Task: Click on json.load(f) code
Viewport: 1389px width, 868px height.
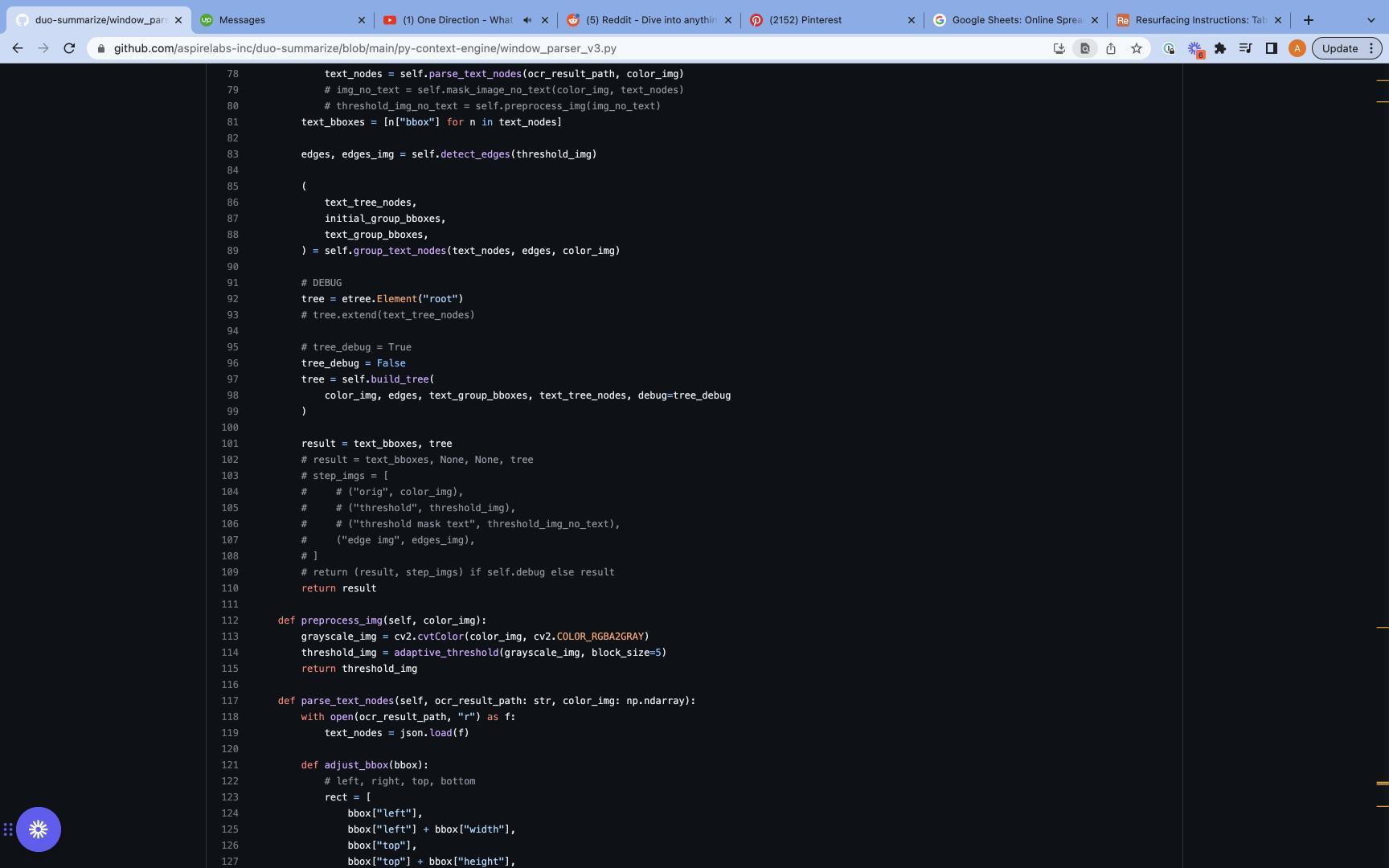Action: click(434, 733)
